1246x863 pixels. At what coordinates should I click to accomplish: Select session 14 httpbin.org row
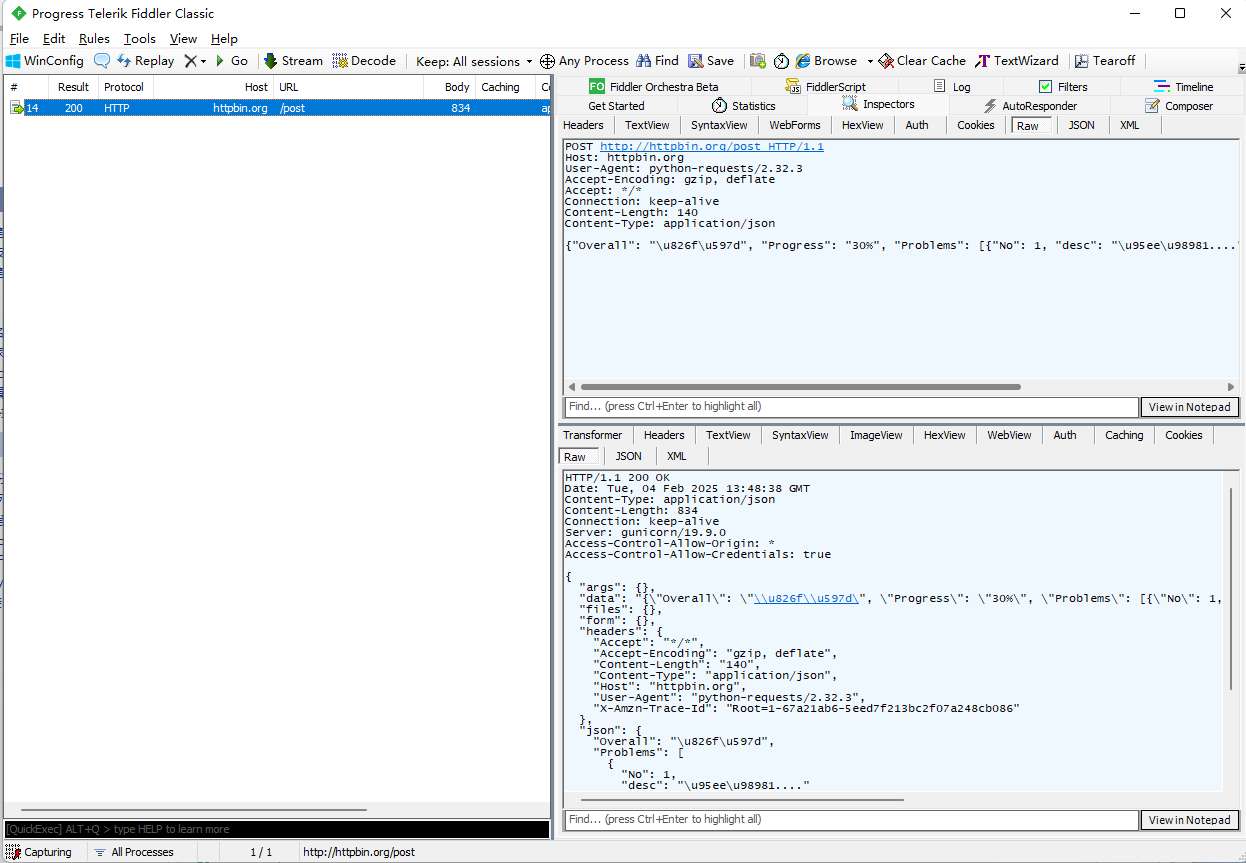[x=276, y=108]
